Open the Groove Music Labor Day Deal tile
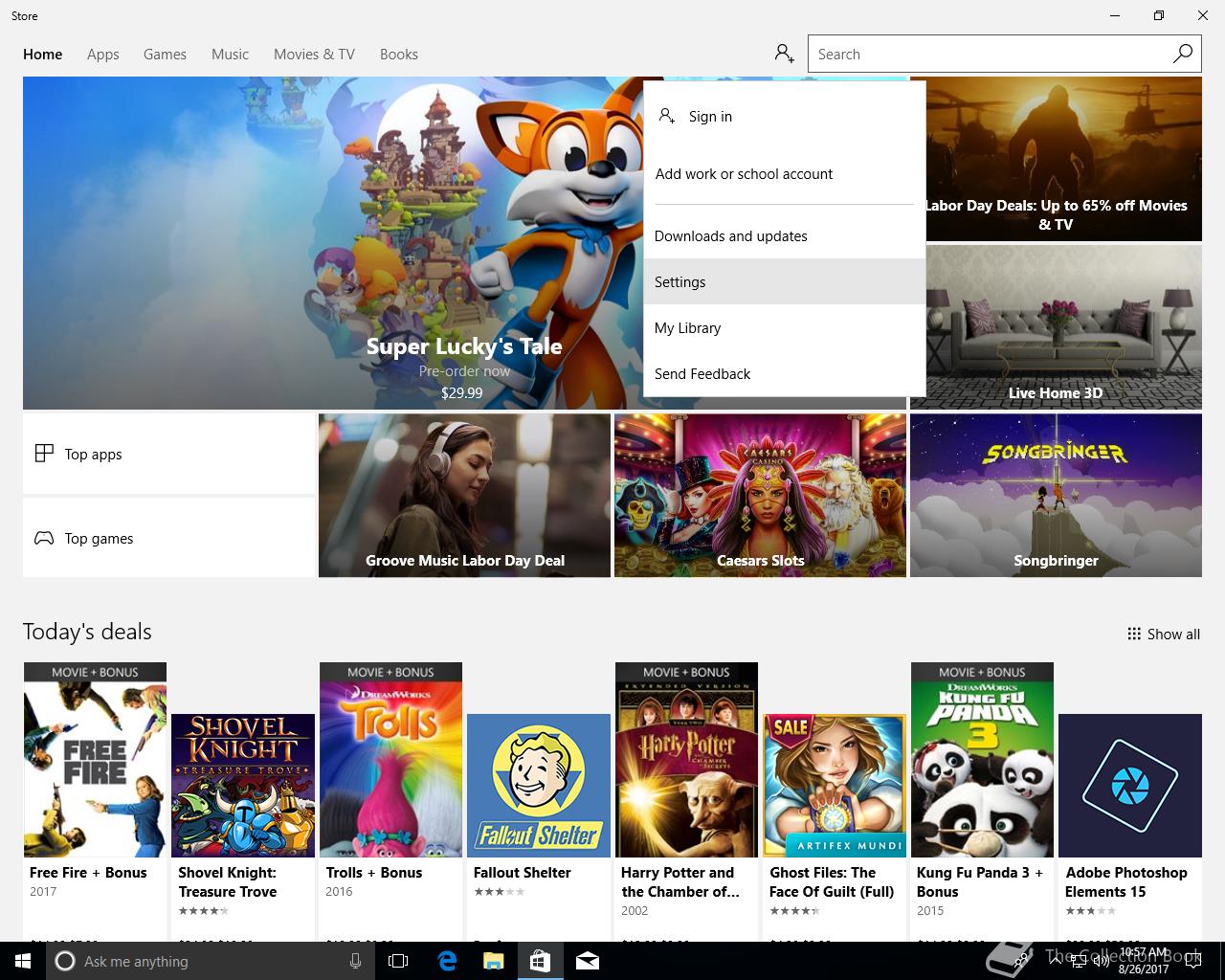This screenshot has height=980, width=1225. click(464, 496)
